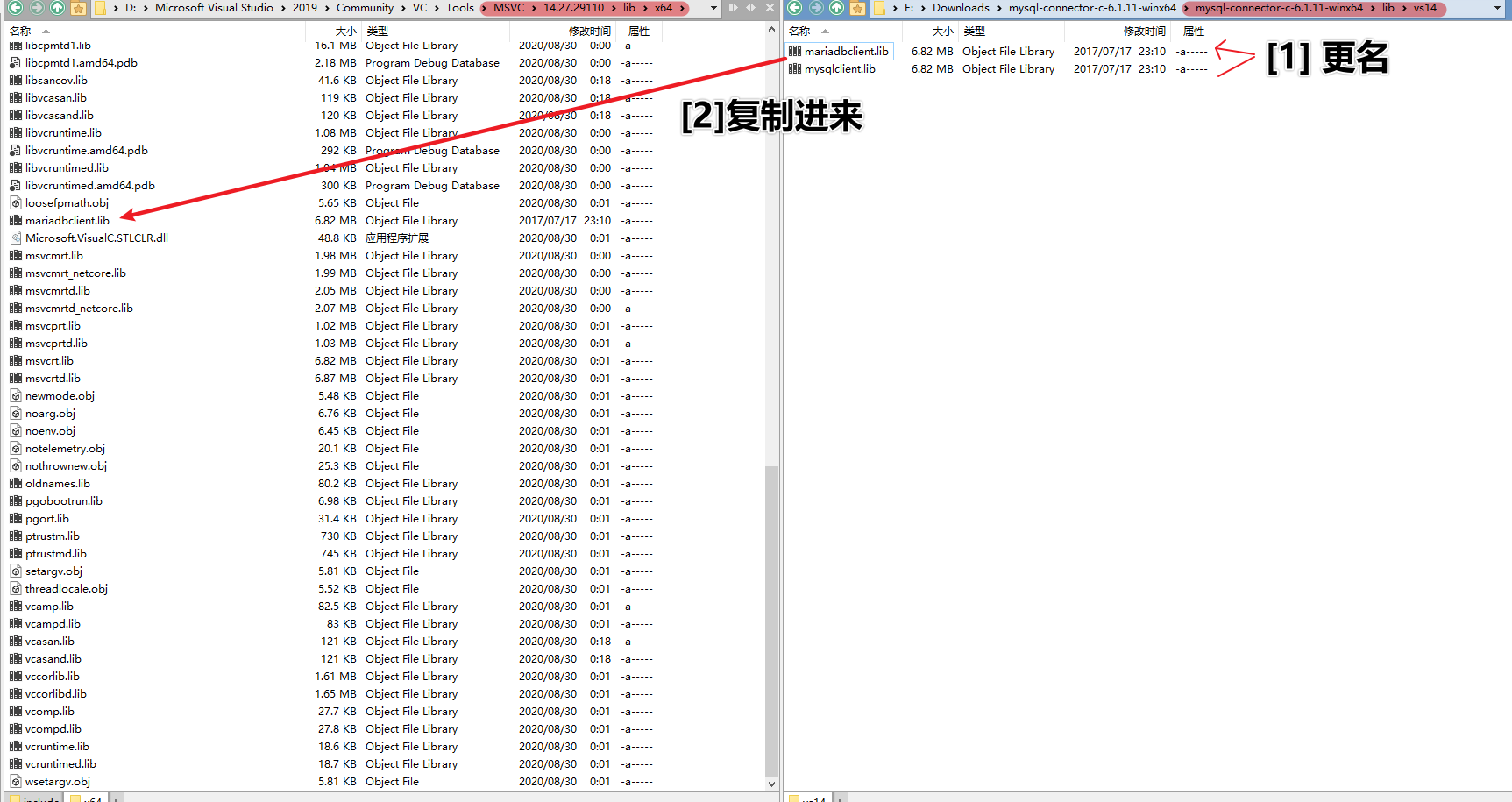The height and width of the screenshot is (802, 1512).
Task: Select mysqlclient.lib in the right pane
Action: click(838, 68)
